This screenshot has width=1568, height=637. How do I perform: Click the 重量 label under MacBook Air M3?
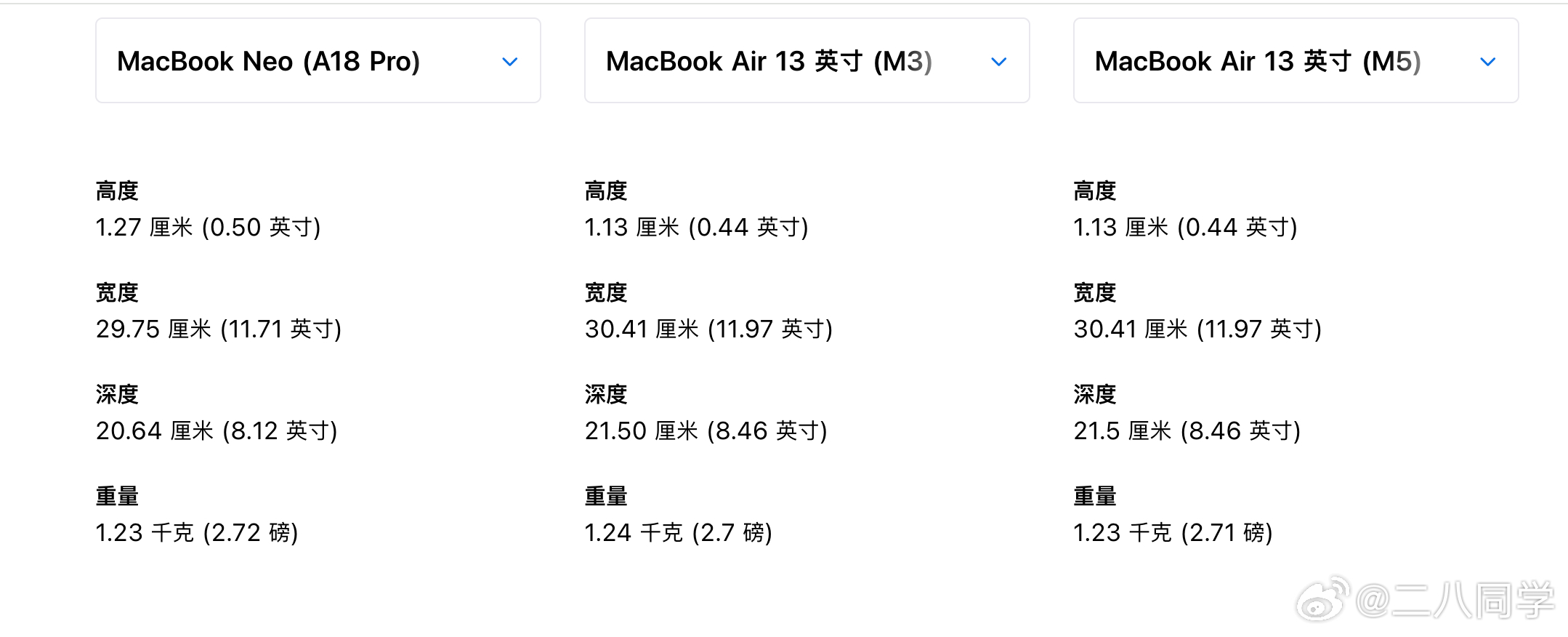click(606, 496)
